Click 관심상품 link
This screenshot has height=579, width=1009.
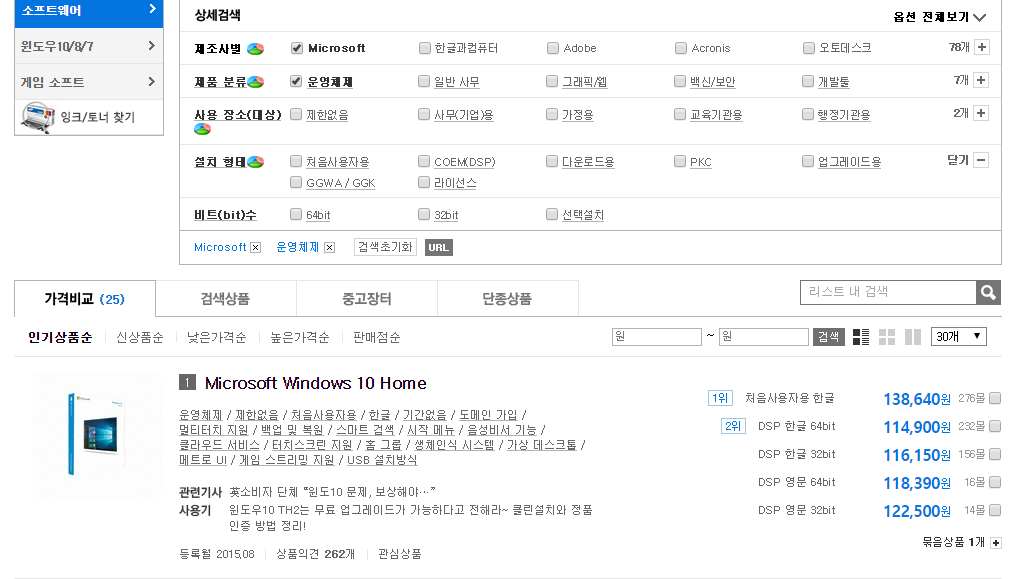click(400, 554)
